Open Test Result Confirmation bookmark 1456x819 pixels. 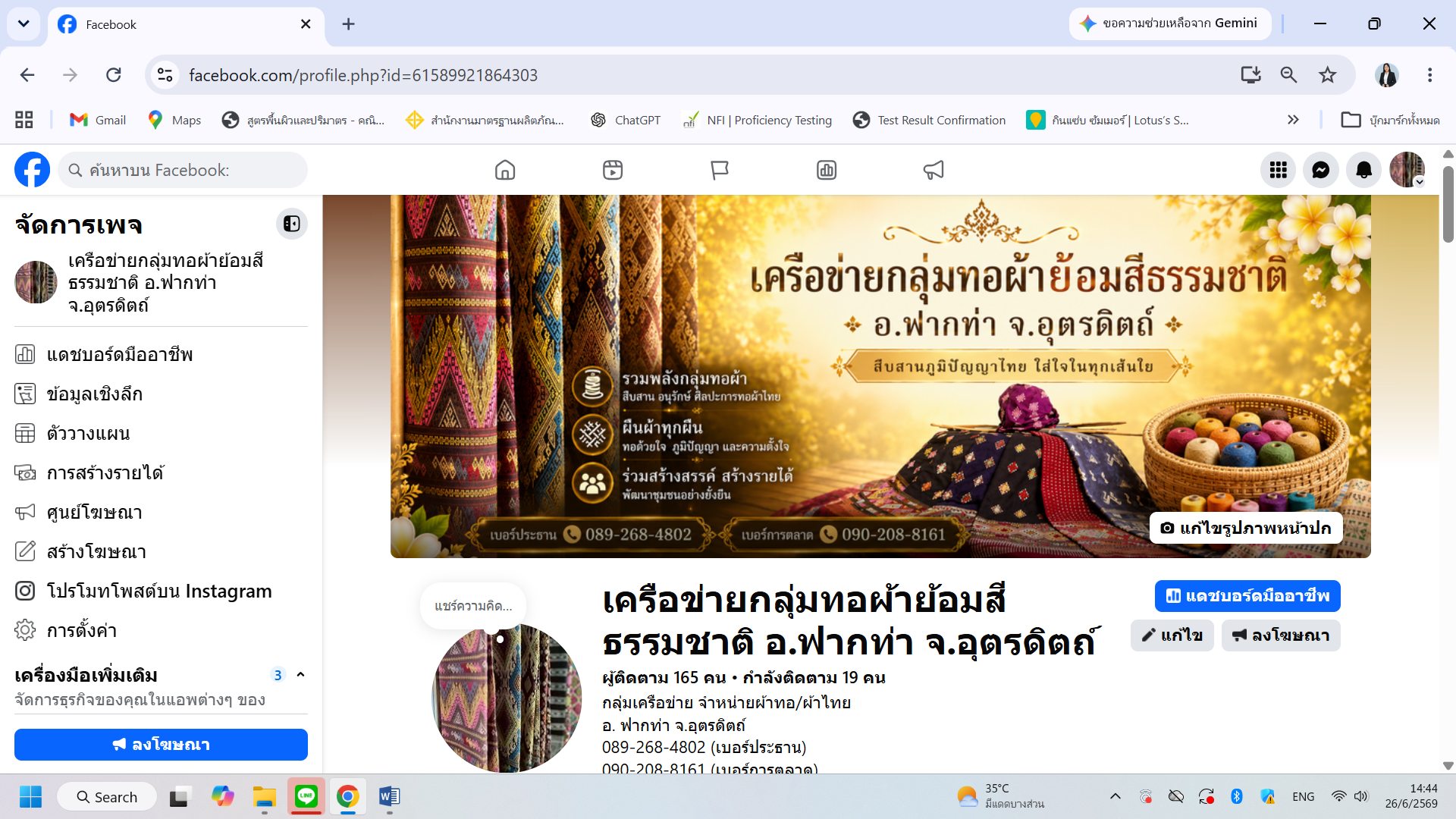tap(930, 120)
